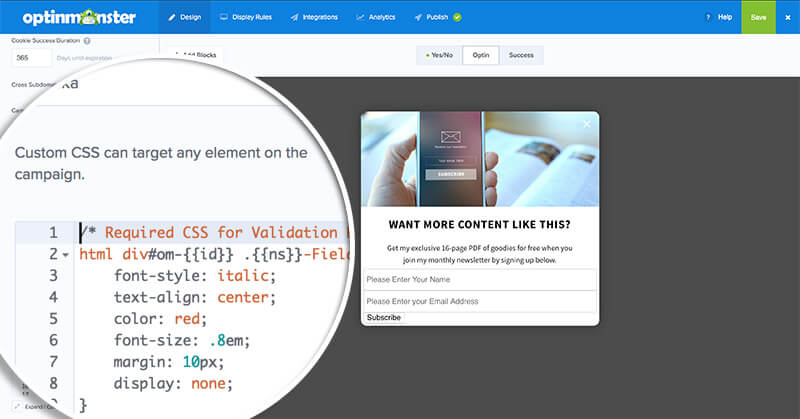Click the OptinMonster logo
Screen dimensions: 800x419
pyautogui.click(x=79, y=17)
